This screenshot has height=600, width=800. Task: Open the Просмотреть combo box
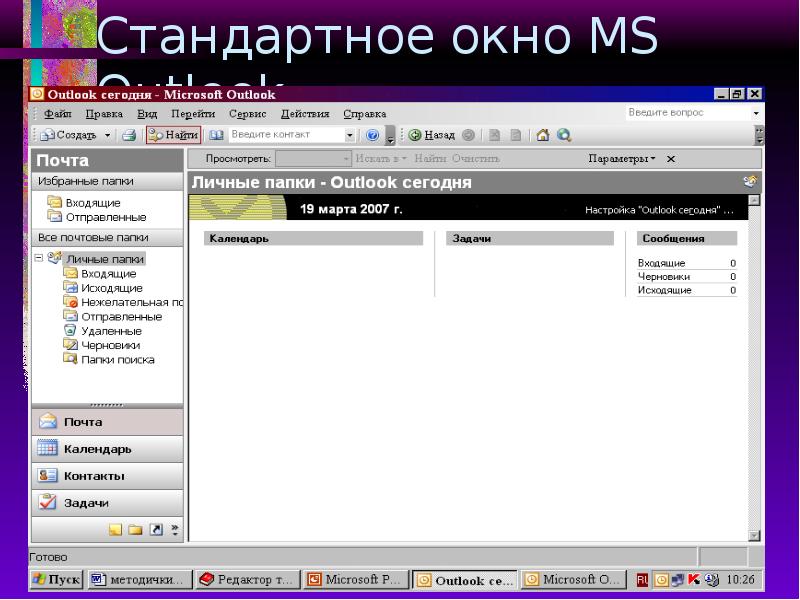[x=313, y=159]
